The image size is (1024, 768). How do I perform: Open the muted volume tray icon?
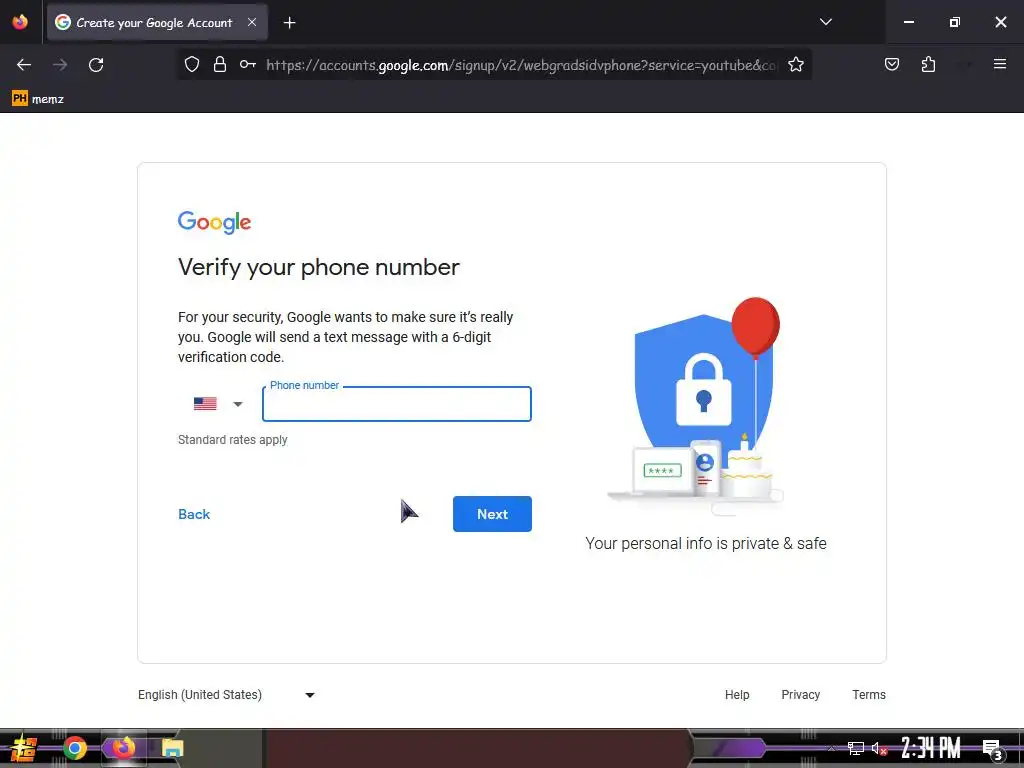pyautogui.click(x=879, y=748)
